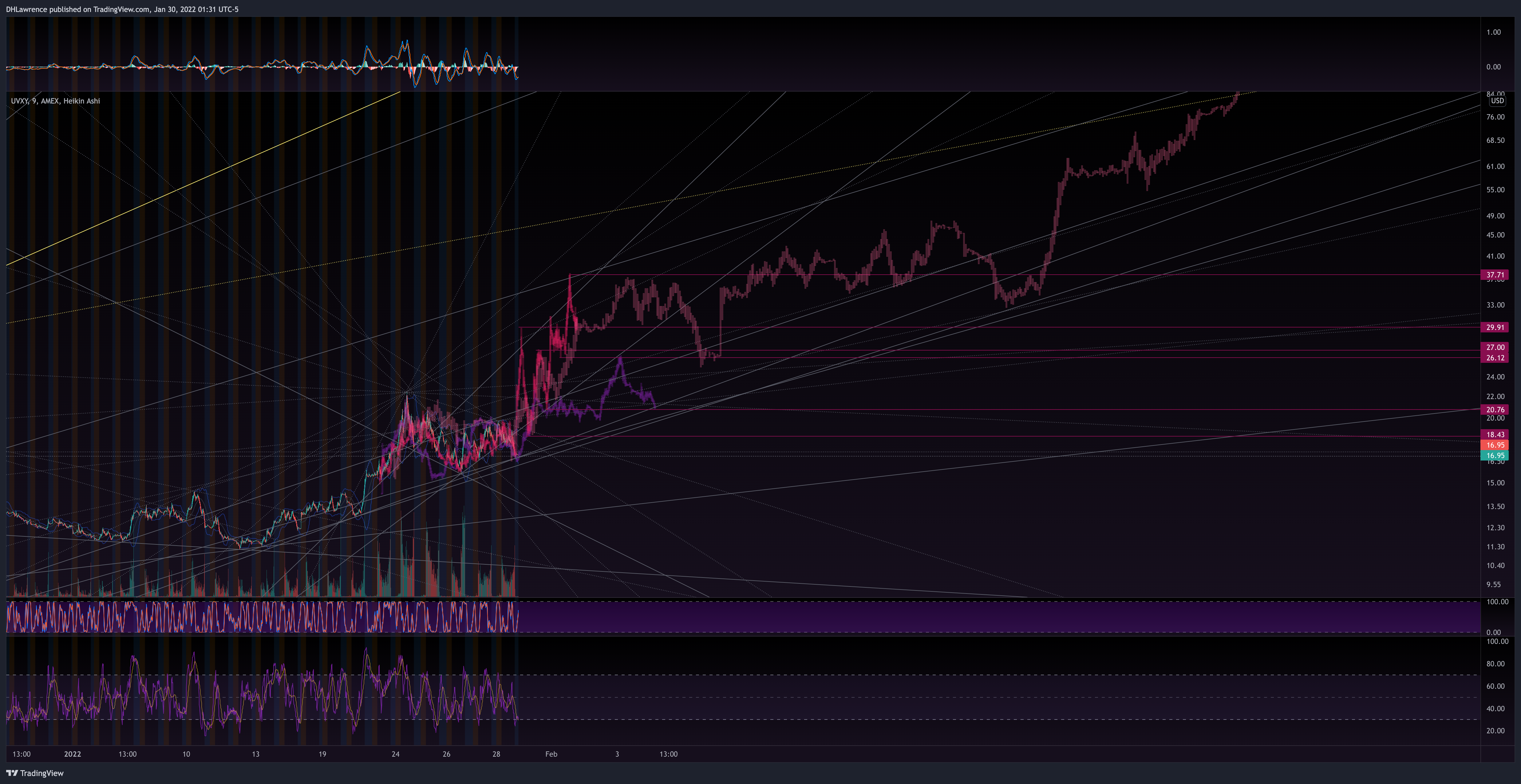Click the UVXY, 9, AMEX, Heikin Ashi legend
The width and height of the screenshot is (1521, 784).
[56, 101]
